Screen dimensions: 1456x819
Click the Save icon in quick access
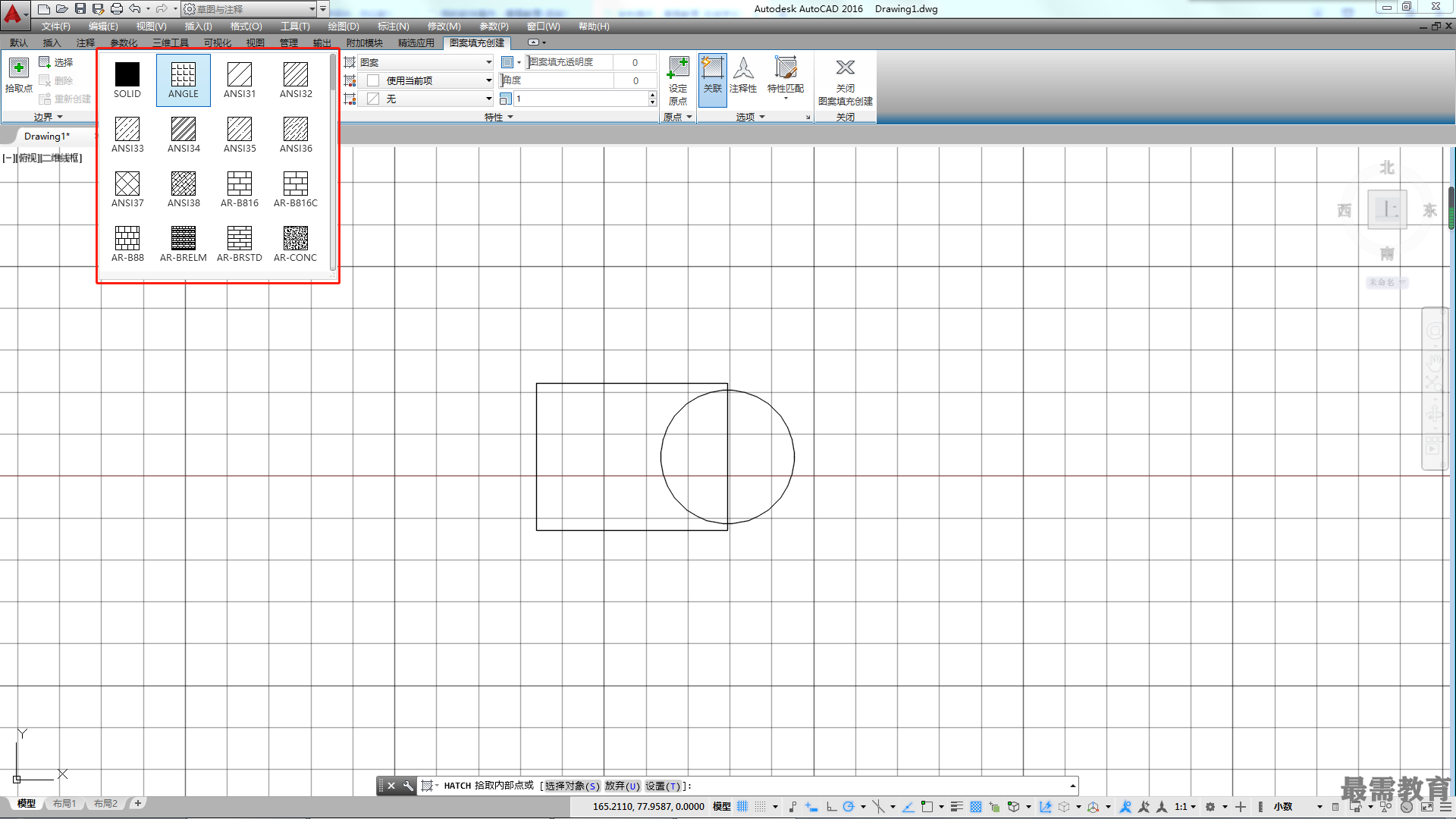point(80,9)
